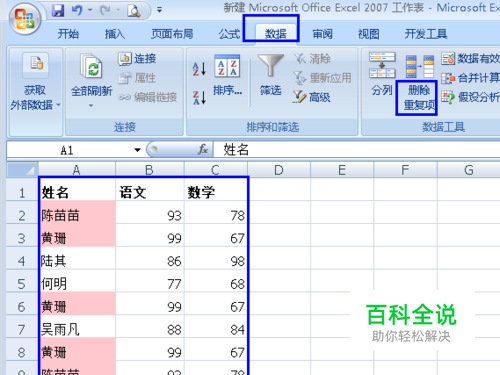
Task: Open the 视图 ribbon tab
Action: [x=369, y=34]
